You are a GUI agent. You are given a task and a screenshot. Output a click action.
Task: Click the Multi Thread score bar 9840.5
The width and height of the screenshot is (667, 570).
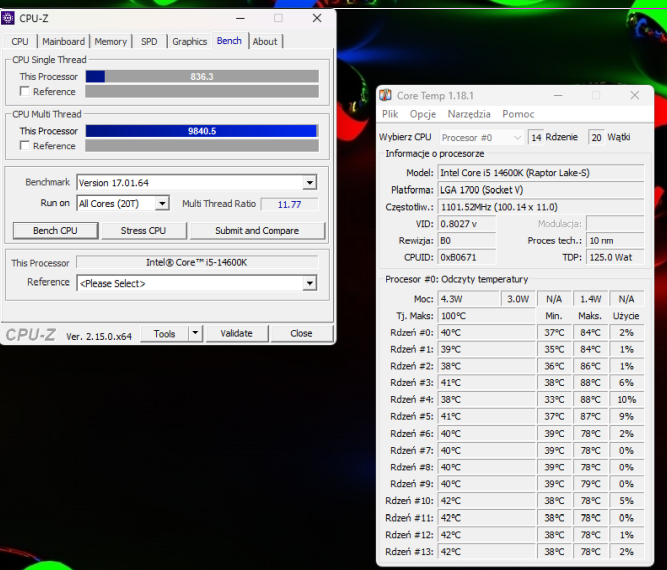201,131
